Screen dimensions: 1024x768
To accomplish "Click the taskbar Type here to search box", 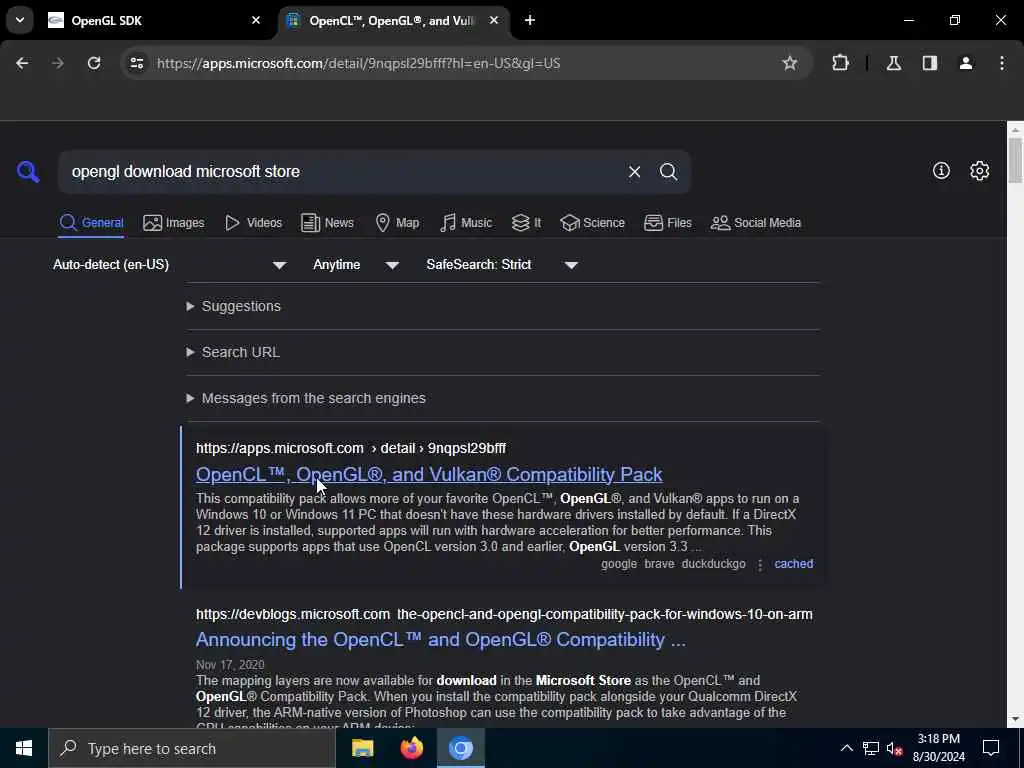I will pyautogui.click(x=192, y=748).
